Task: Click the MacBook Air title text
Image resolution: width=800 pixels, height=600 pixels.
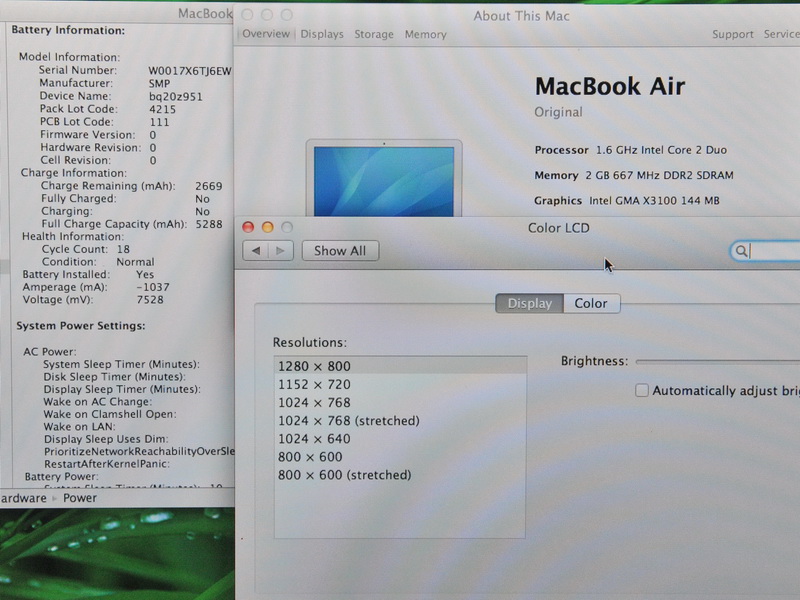Action: click(x=610, y=86)
